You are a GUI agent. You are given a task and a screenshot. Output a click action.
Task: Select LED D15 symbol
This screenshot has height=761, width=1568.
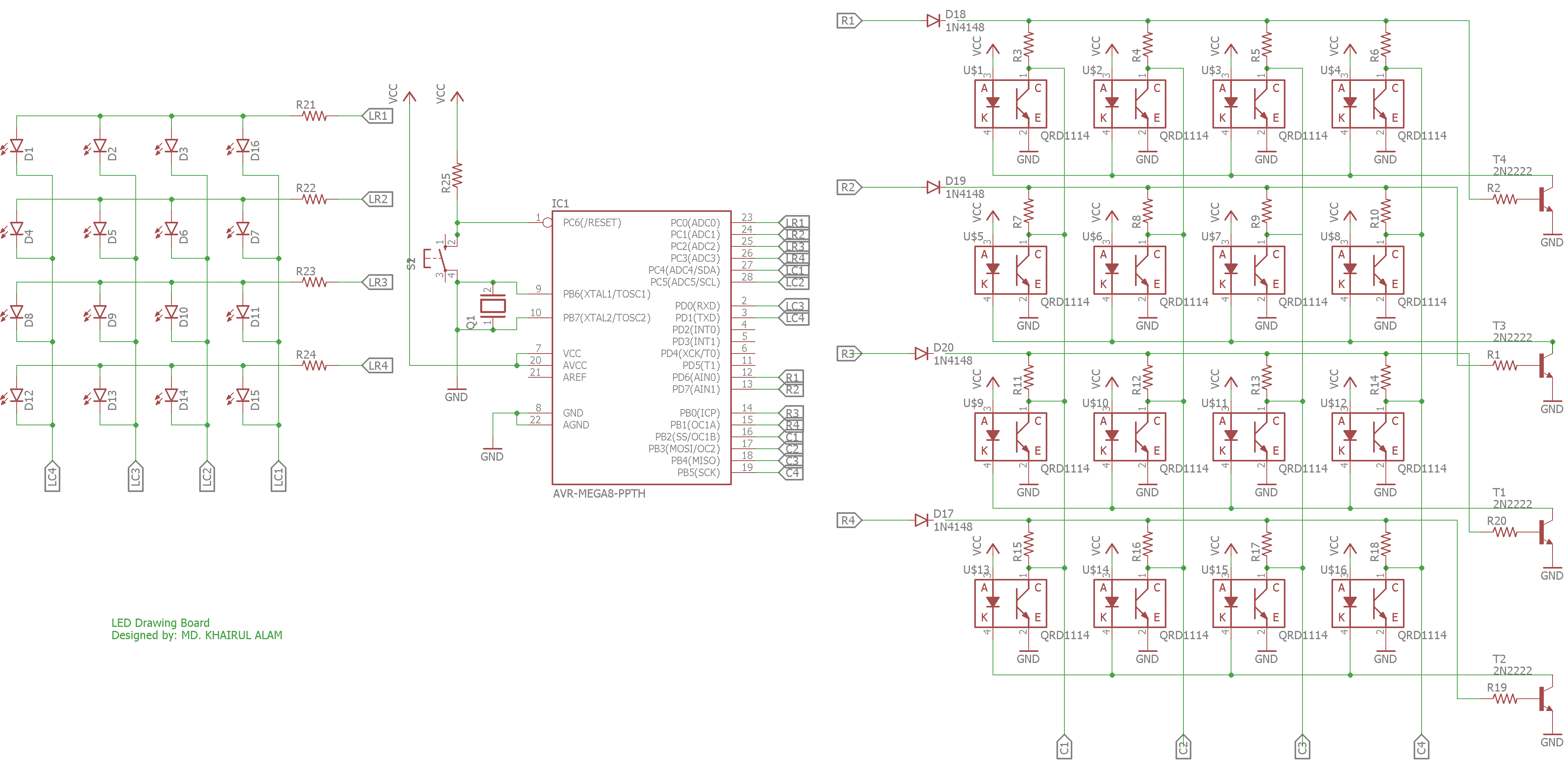(x=242, y=396)
